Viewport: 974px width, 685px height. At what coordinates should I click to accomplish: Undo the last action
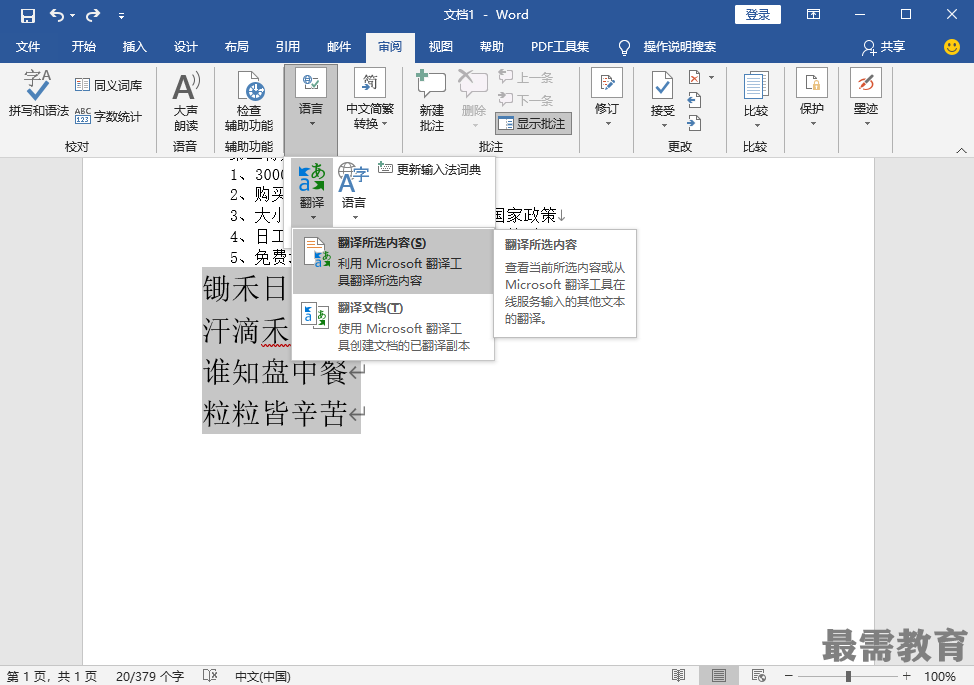pos(57,16)
